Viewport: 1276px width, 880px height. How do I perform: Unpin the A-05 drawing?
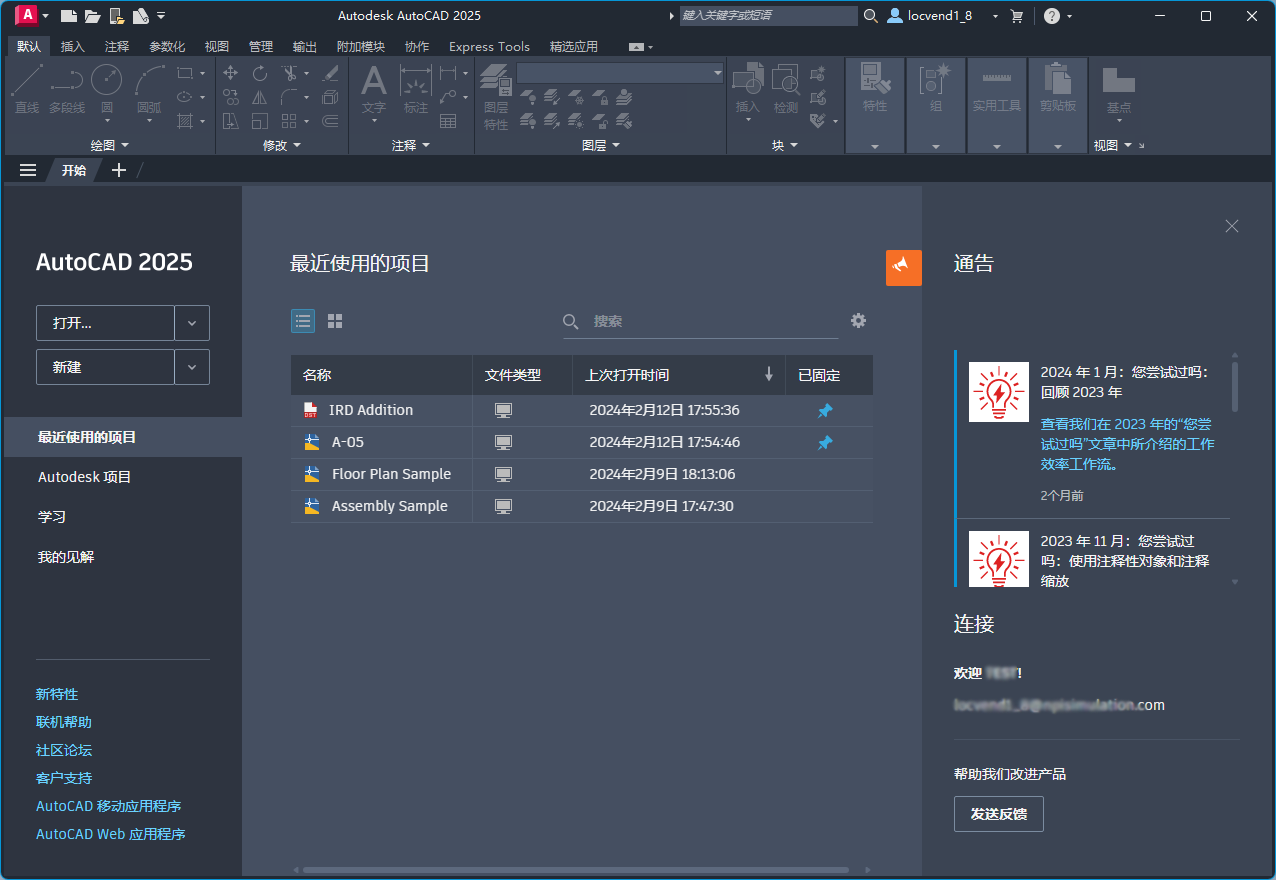[x=825, y=442]
